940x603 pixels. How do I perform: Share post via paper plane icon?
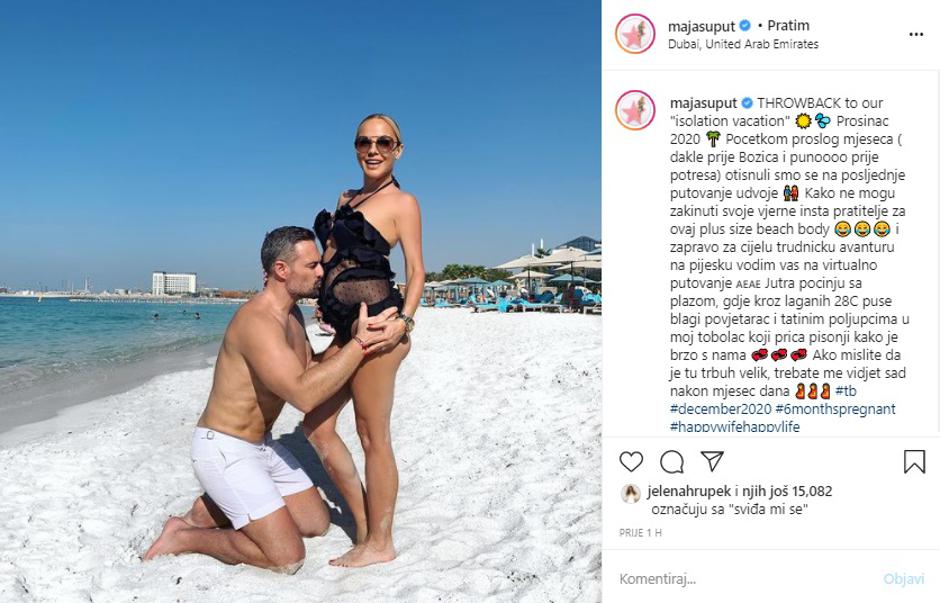pyautogui.click(x=712, y=461)
